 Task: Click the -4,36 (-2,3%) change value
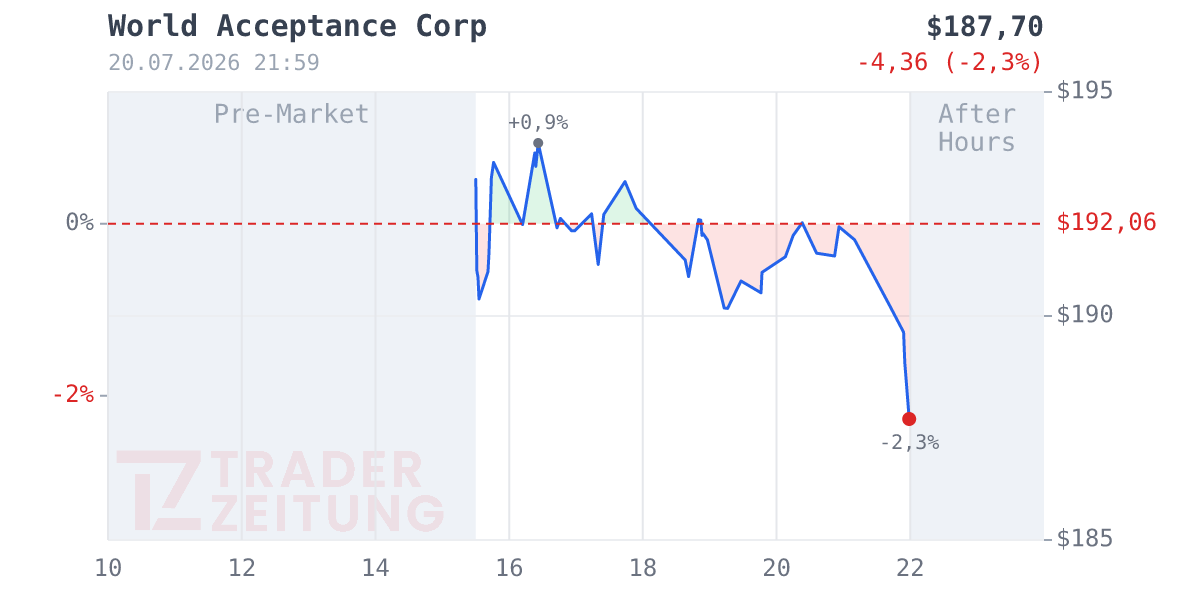pos(950,63)
